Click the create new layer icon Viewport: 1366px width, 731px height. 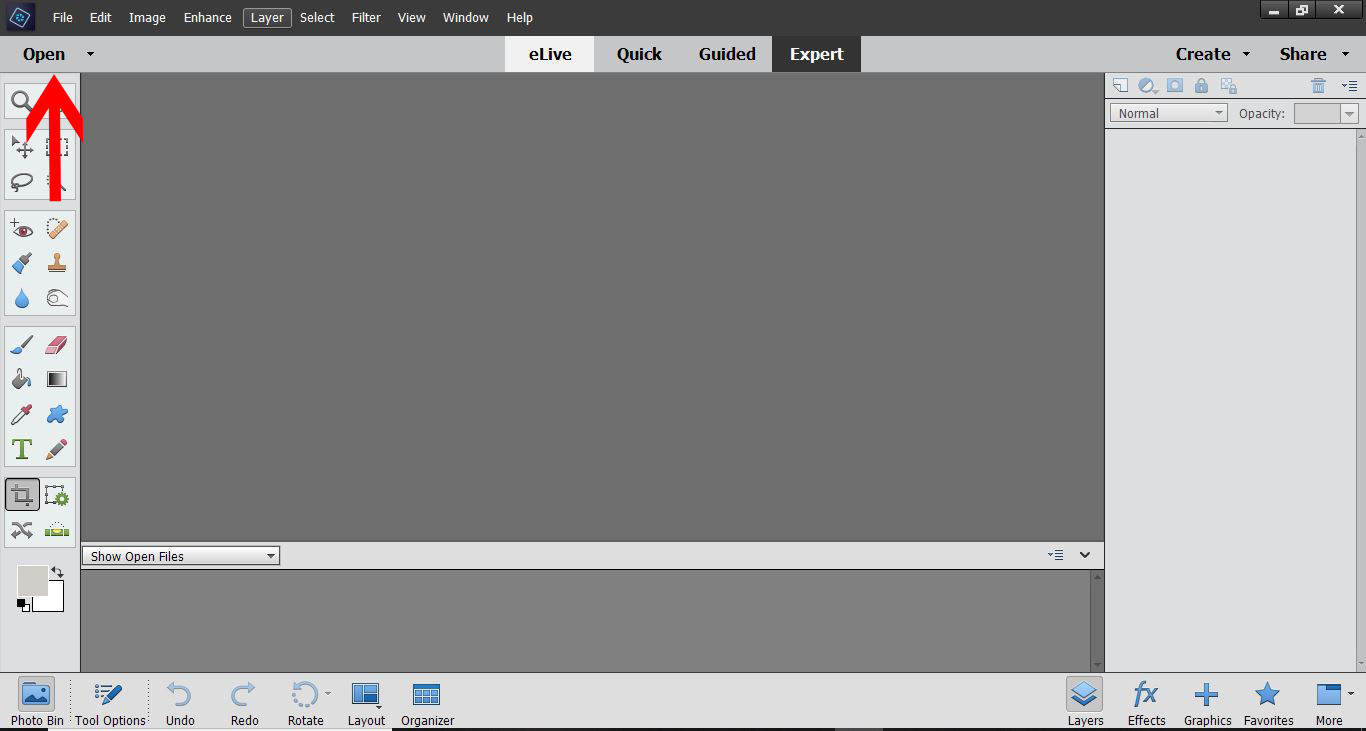click(x=1120, y=86)
